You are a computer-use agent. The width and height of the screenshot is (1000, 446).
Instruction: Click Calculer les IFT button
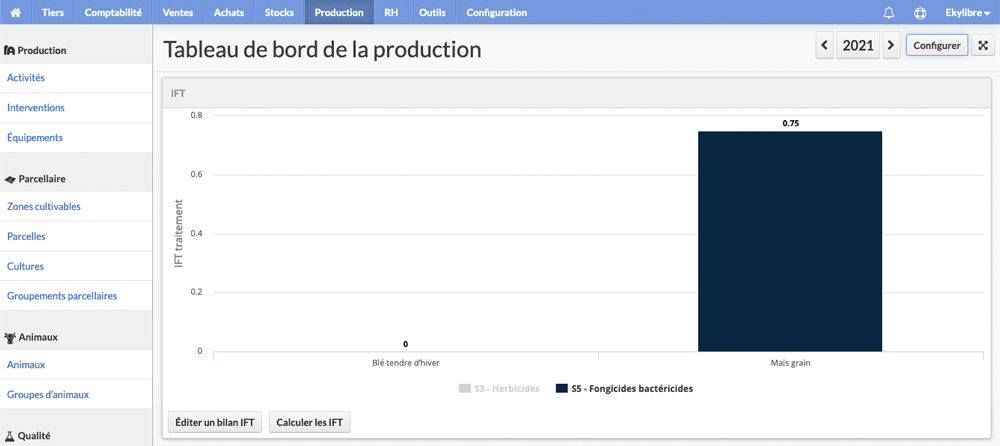click(x=309, y=422)
